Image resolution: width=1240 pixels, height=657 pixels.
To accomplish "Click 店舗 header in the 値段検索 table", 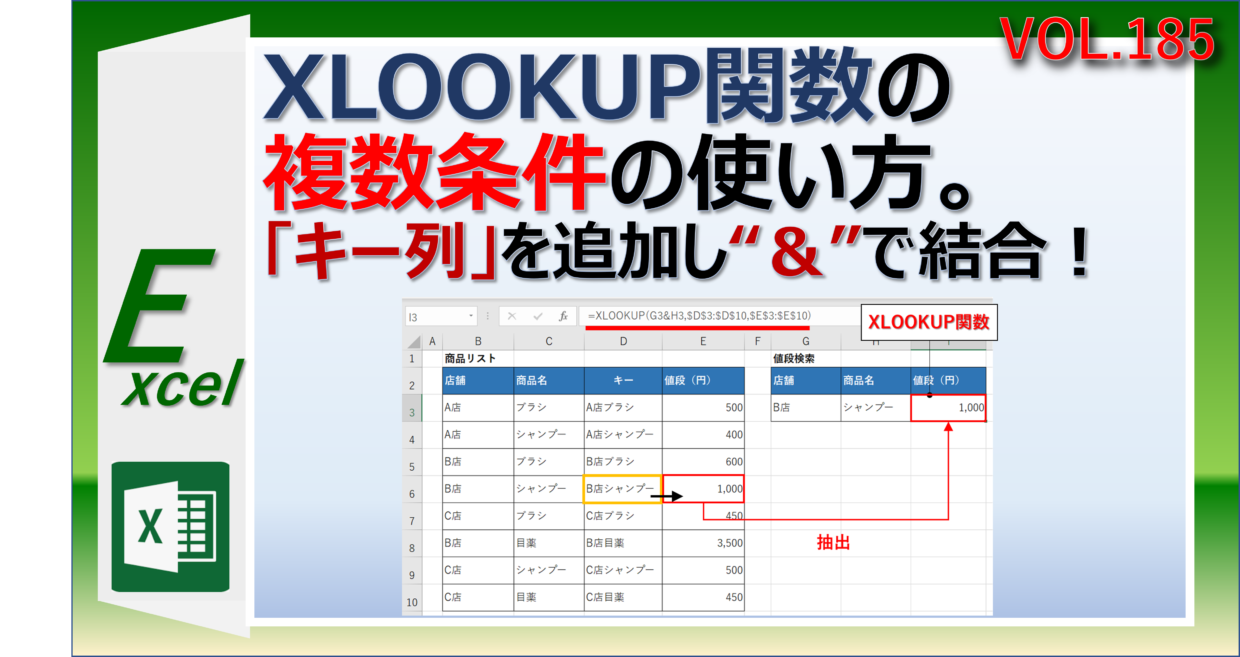I will [806, 380].
